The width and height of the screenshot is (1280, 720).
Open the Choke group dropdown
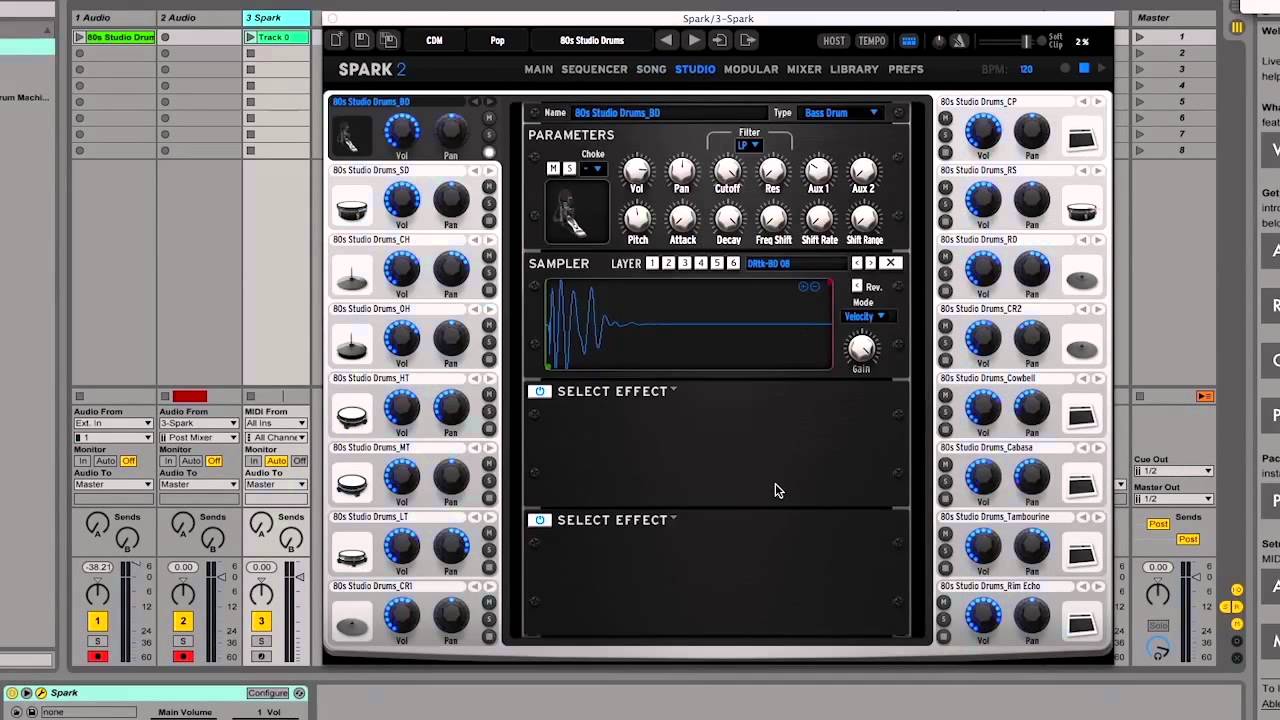[593, 169]
